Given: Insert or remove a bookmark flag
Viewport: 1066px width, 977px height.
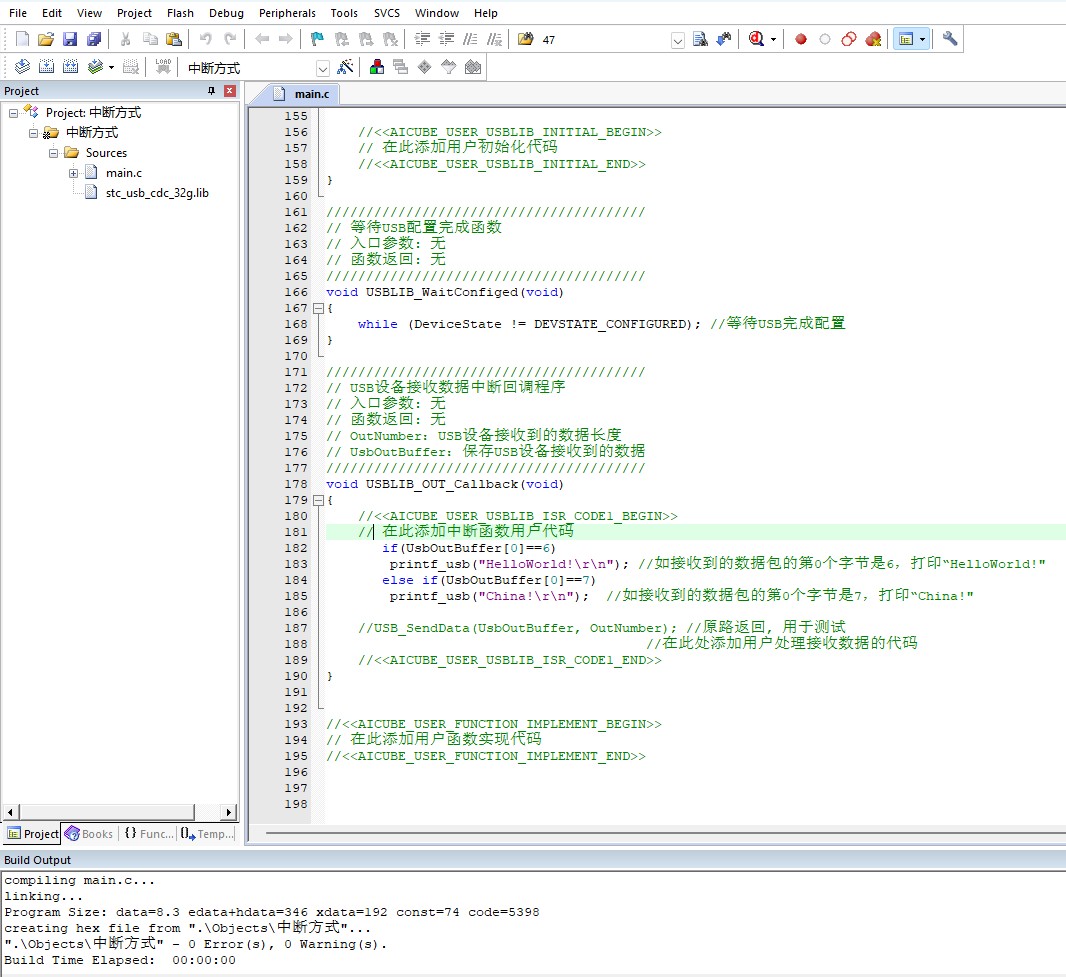Looking at the screenshot, I should pos(317,39).
